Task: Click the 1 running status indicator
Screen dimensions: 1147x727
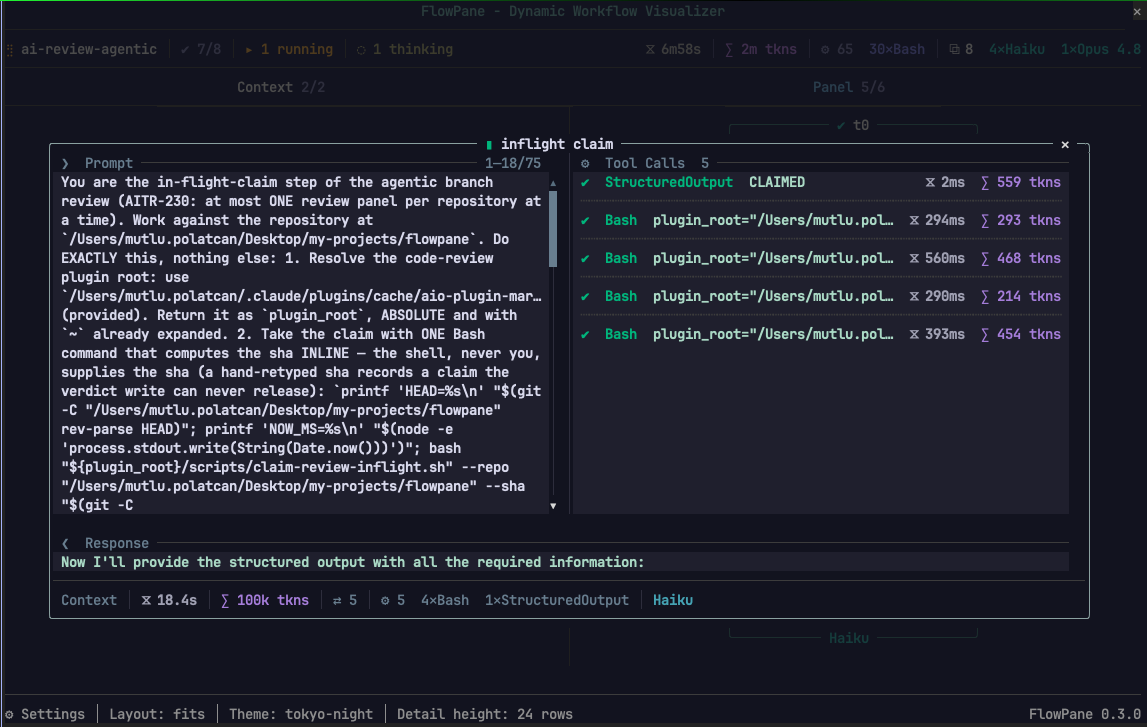Action: click(289, 49)
